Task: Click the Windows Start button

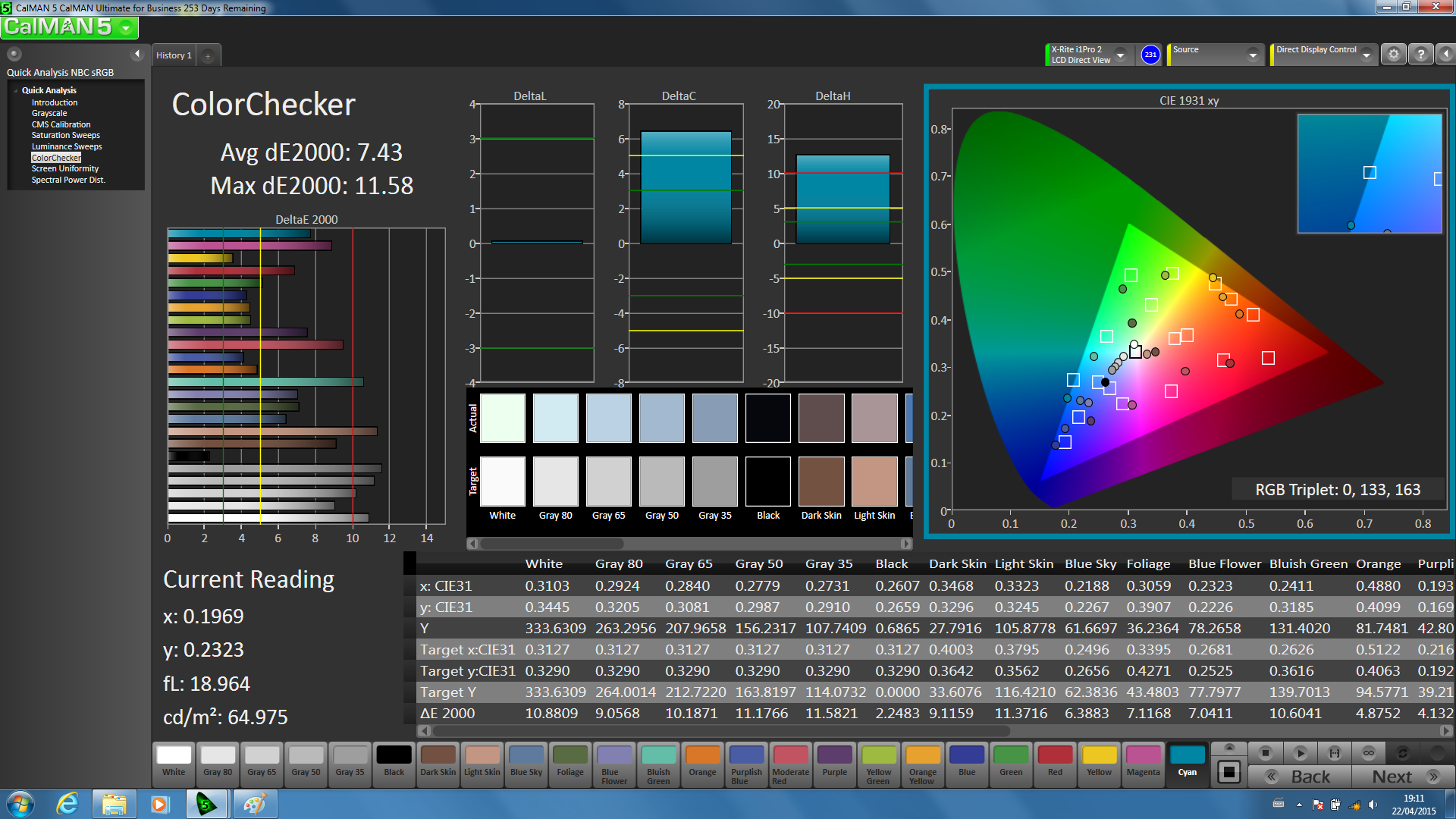Action: tap(20, 804)
